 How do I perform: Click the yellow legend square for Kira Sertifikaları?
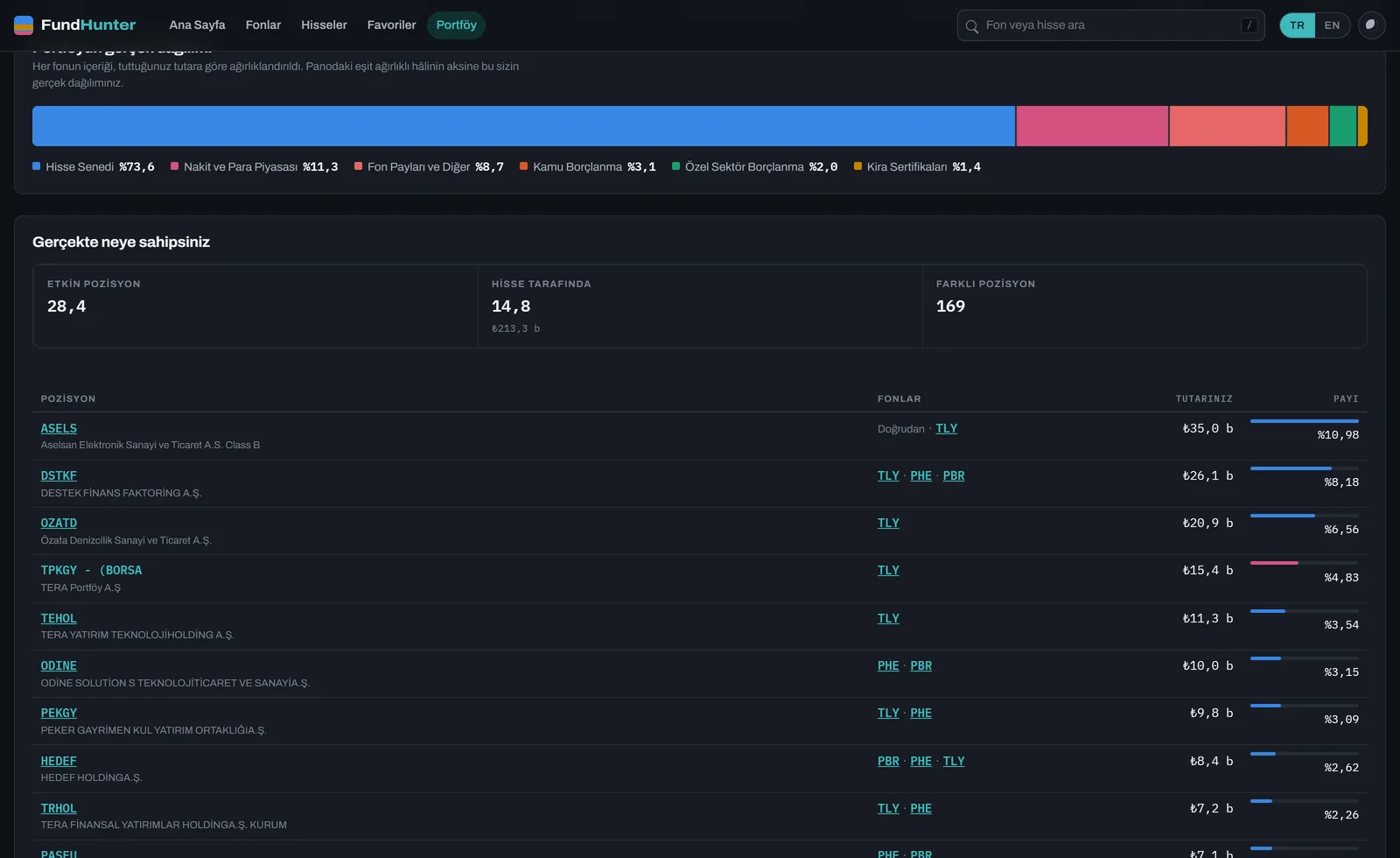click(857, 166)
